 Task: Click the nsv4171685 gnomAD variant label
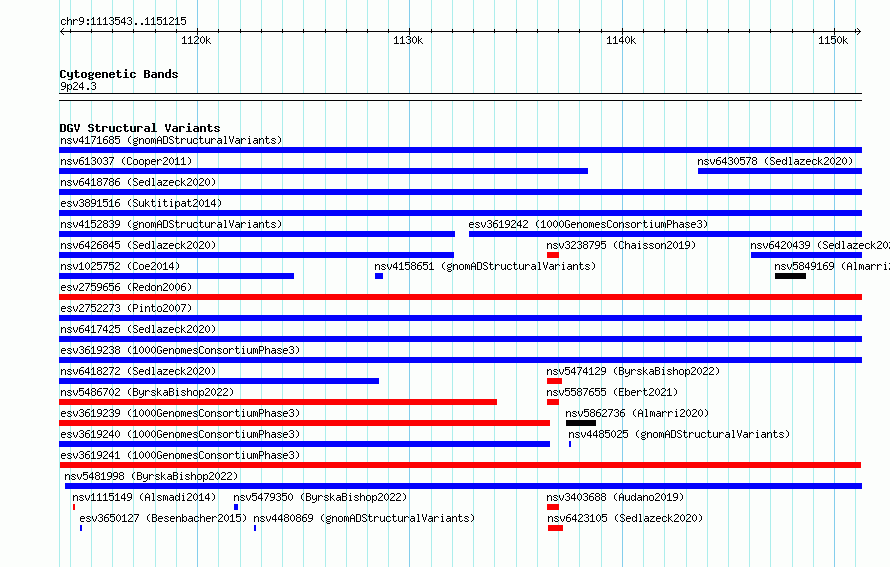point(171,140)
